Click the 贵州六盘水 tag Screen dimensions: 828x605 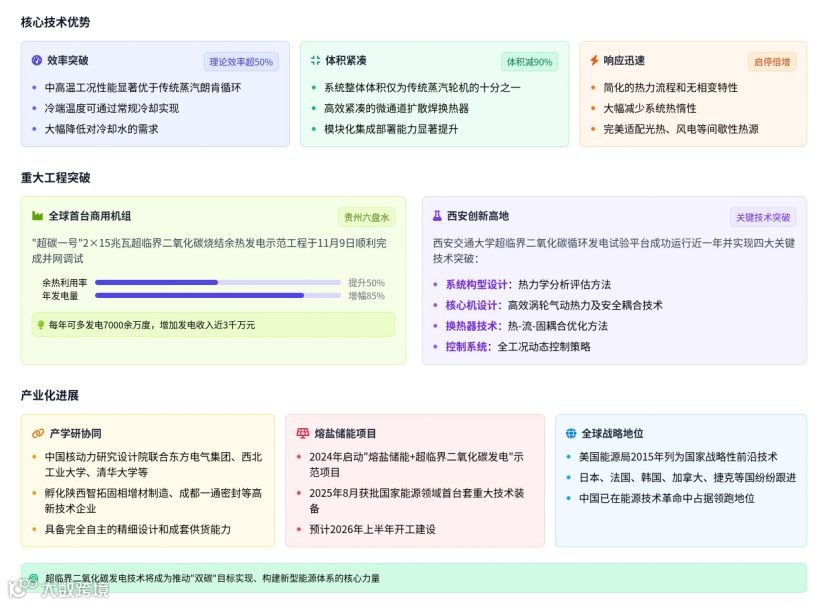point(366,217)
